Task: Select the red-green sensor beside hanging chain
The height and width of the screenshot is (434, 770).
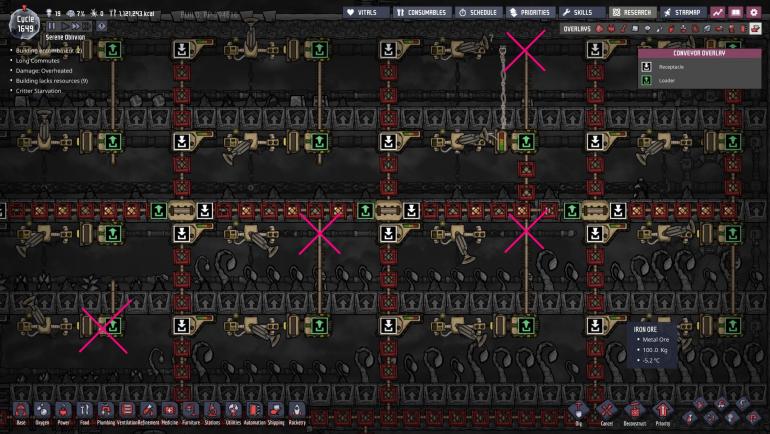Action: pyautogui.click(x=502, y=141)
